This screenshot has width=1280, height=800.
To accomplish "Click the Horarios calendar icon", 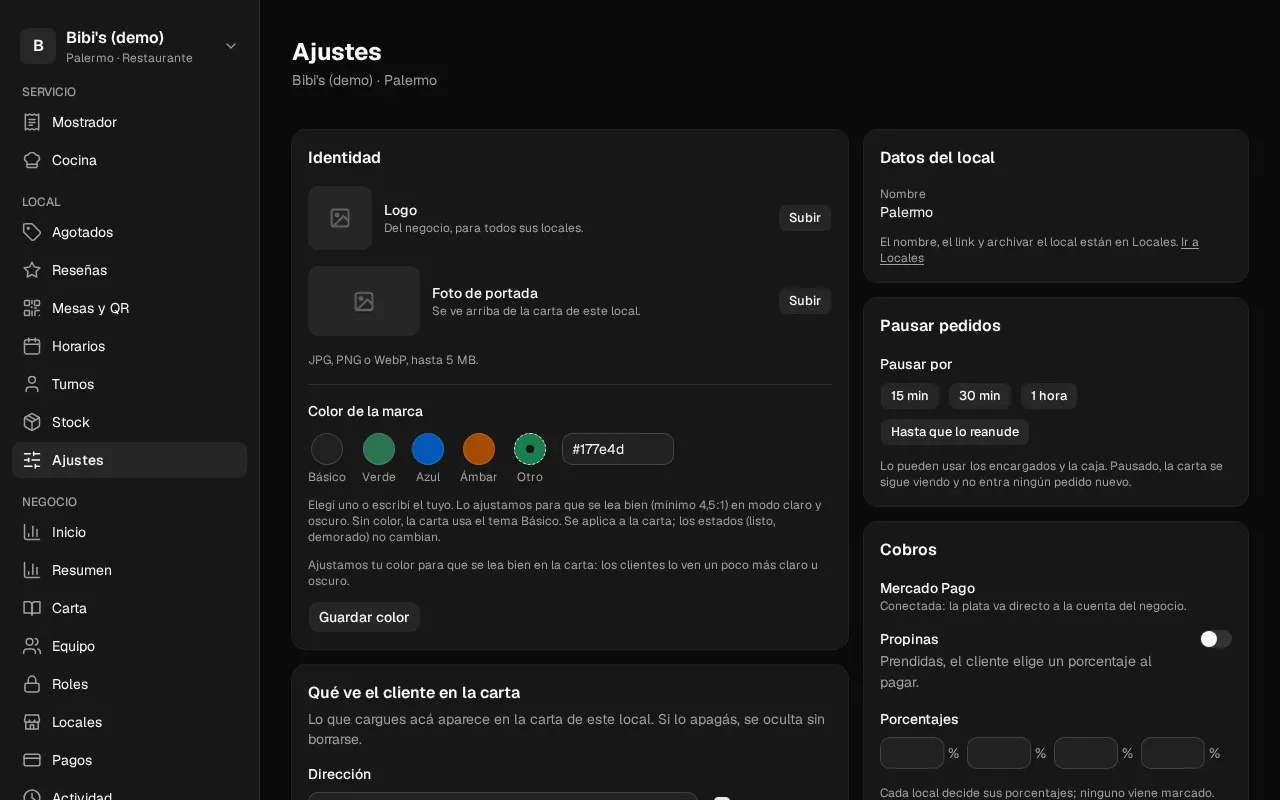I will (x=32, y=346).
